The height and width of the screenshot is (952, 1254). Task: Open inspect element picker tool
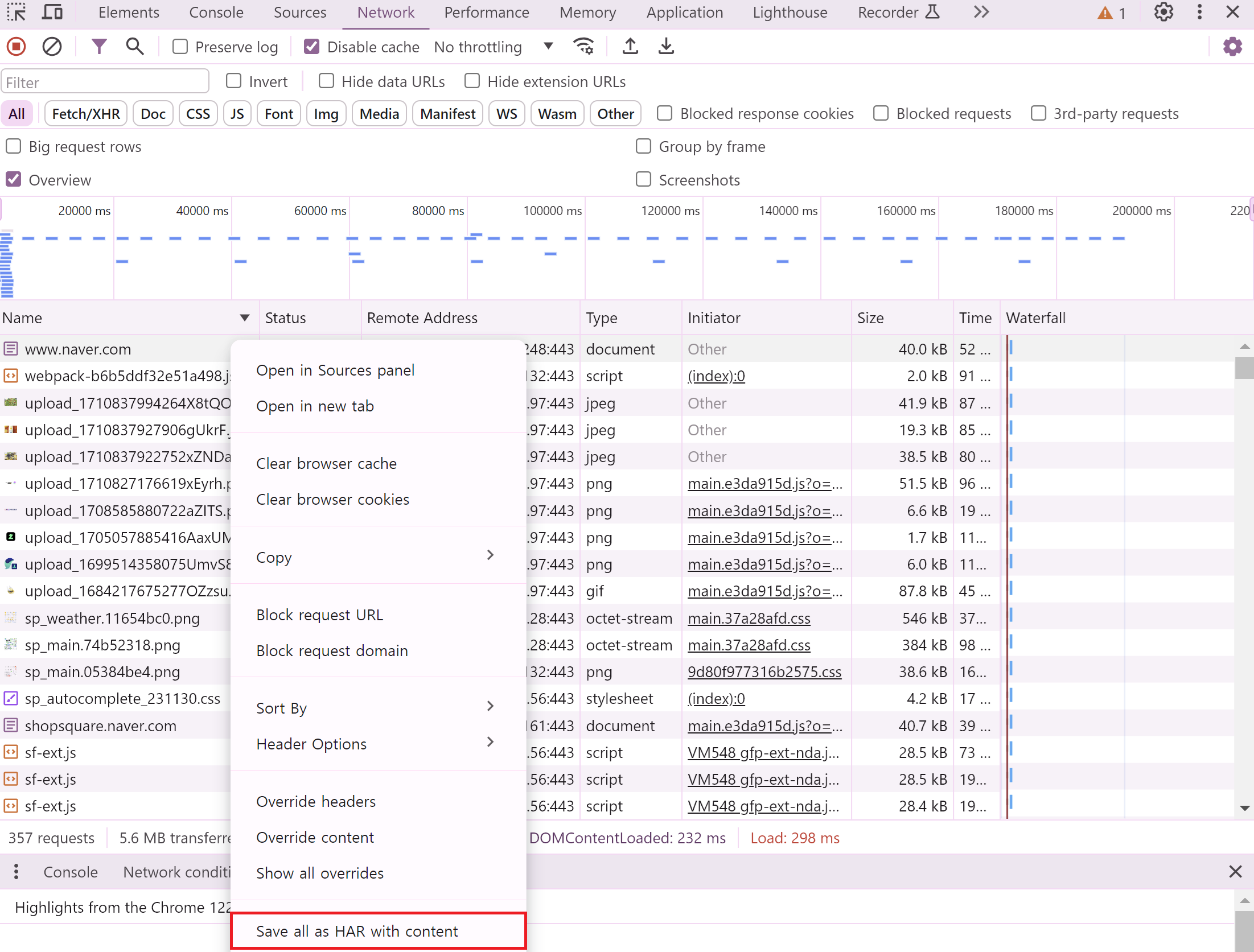click(x=17, y=12)
